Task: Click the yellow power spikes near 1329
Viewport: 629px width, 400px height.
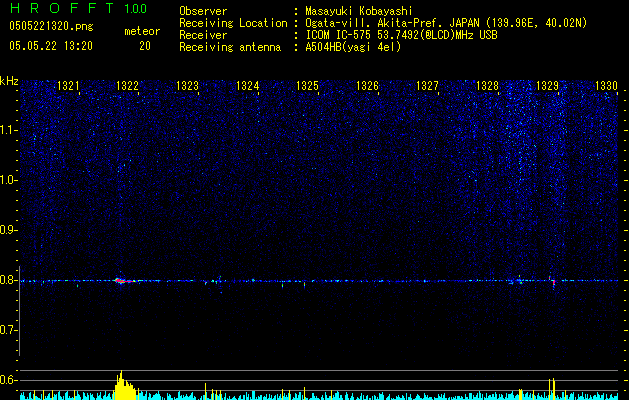Action: point(552,388)
